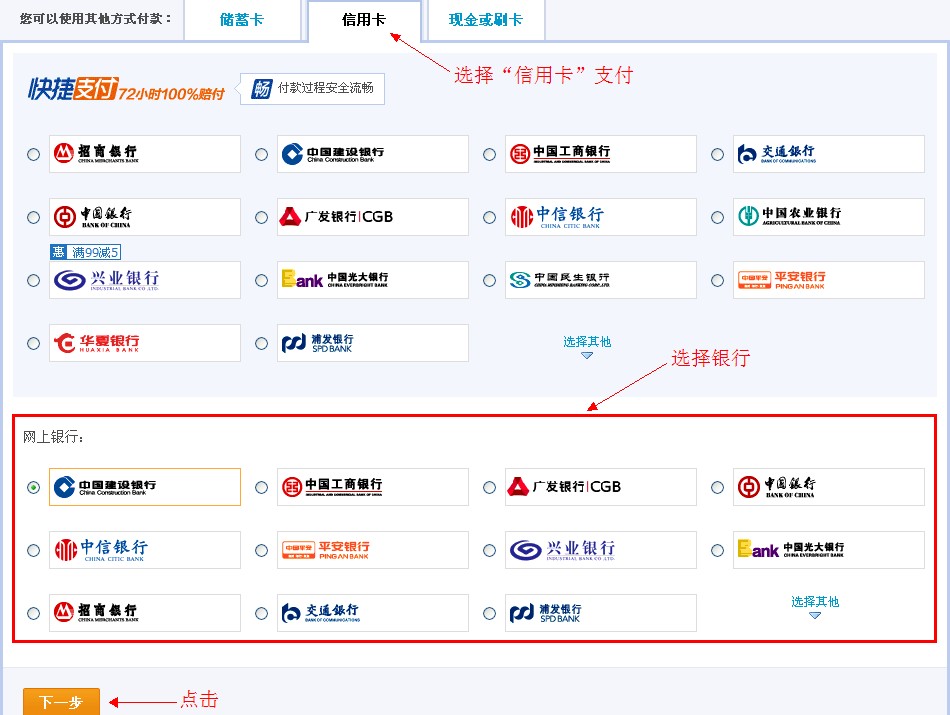Click 广发银行 CGB logo in 快捷支付

click(x=373, y=217)
